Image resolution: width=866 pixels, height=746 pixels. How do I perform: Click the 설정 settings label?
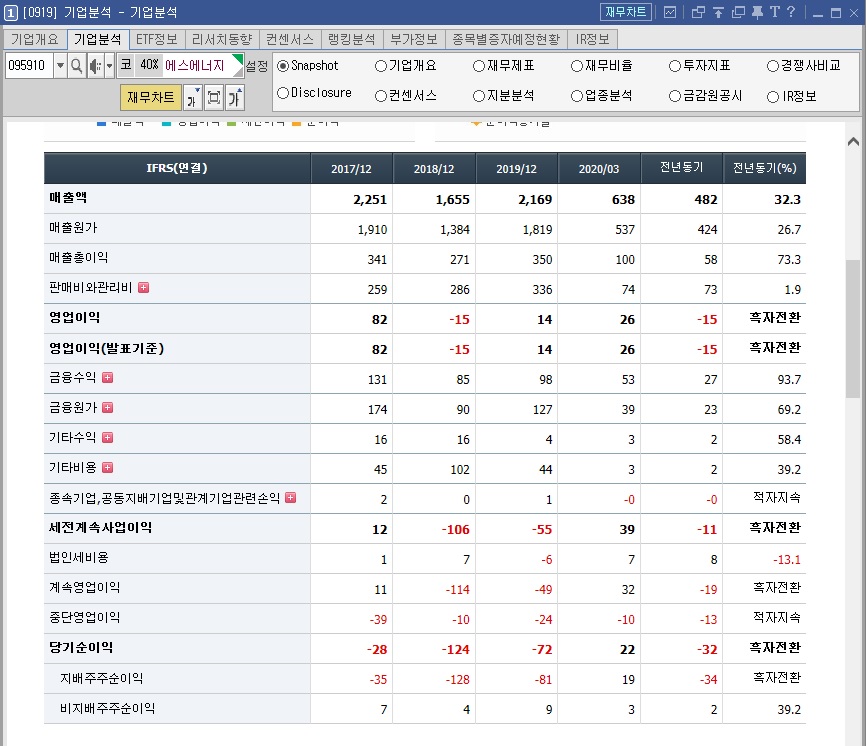point(256,66)
